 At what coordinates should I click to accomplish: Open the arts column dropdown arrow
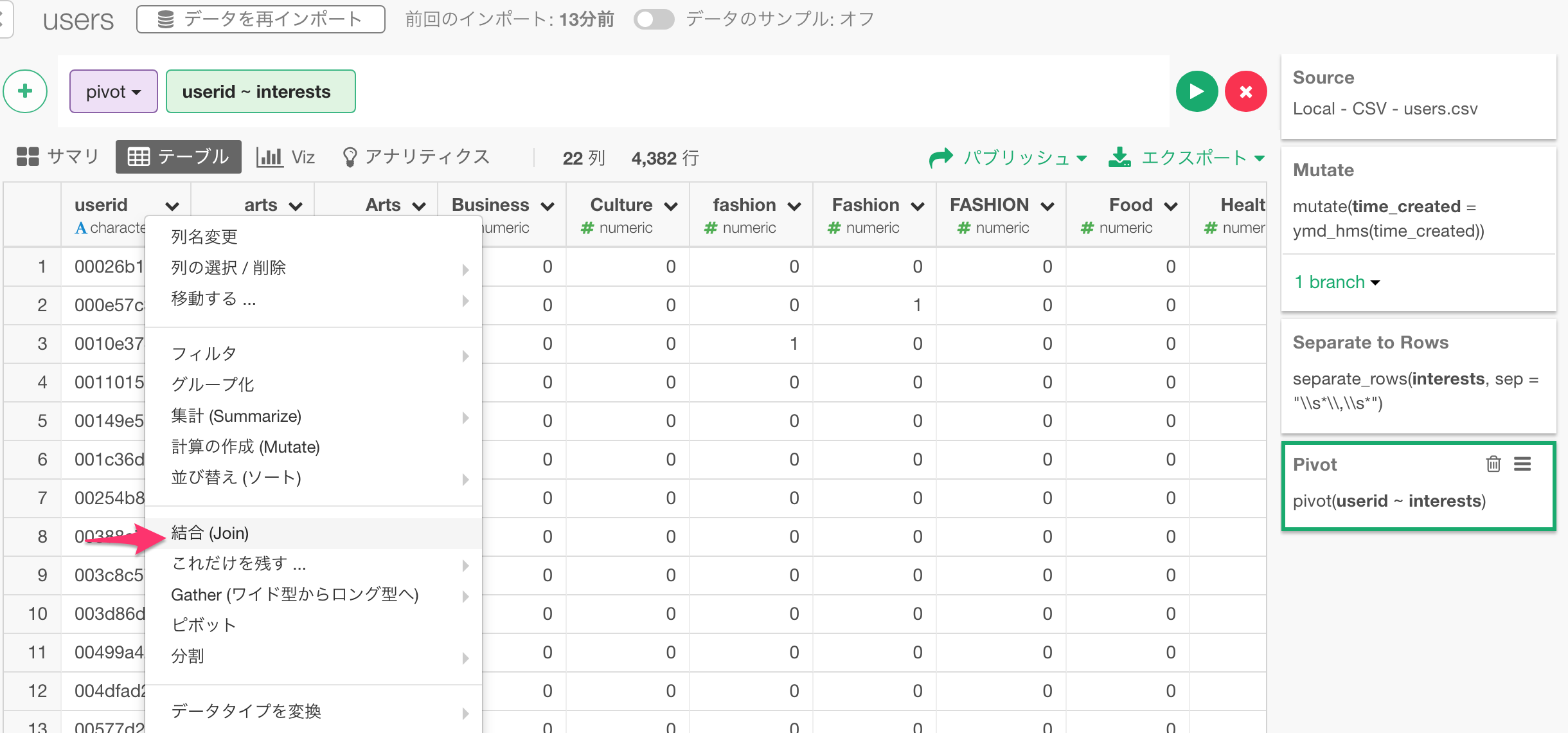pos(296,206)
